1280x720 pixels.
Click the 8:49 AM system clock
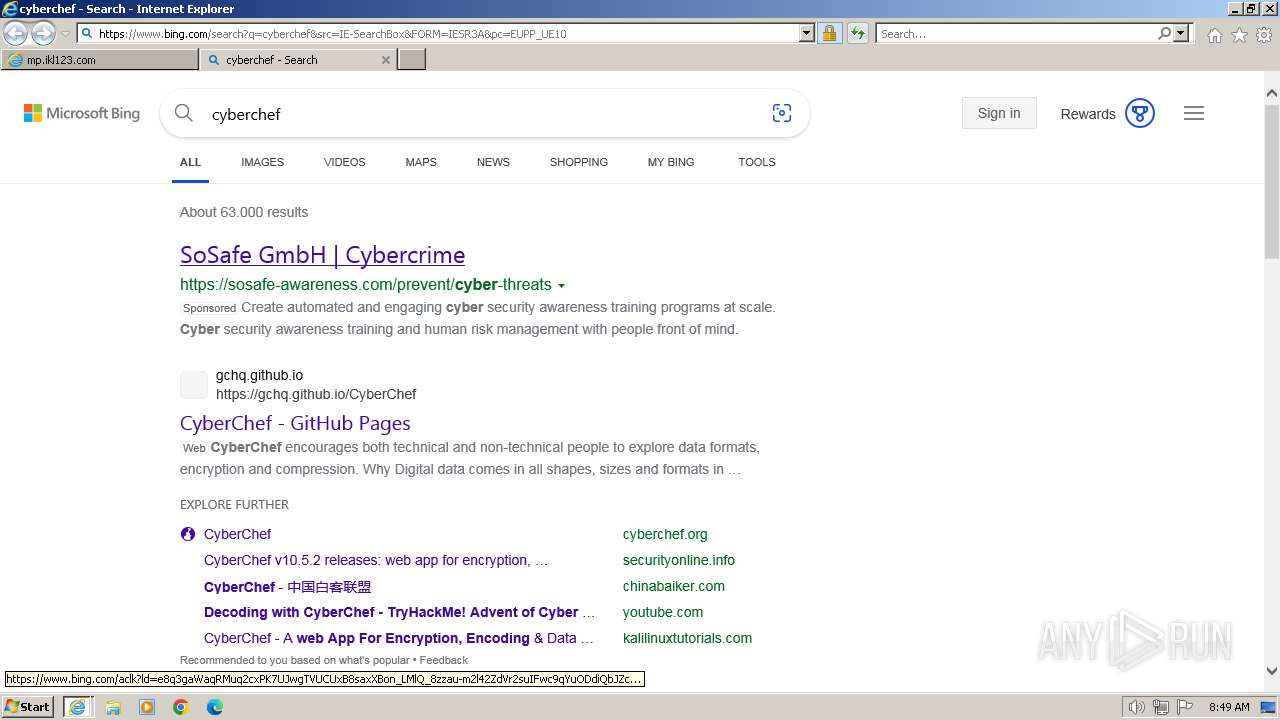pyautogui.click(x=1229, y=707)
